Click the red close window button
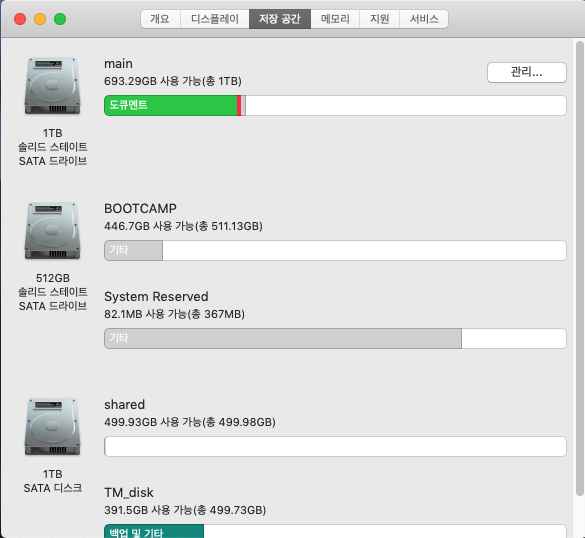Viewport: 585px width, 538px height. click(20, 19)
